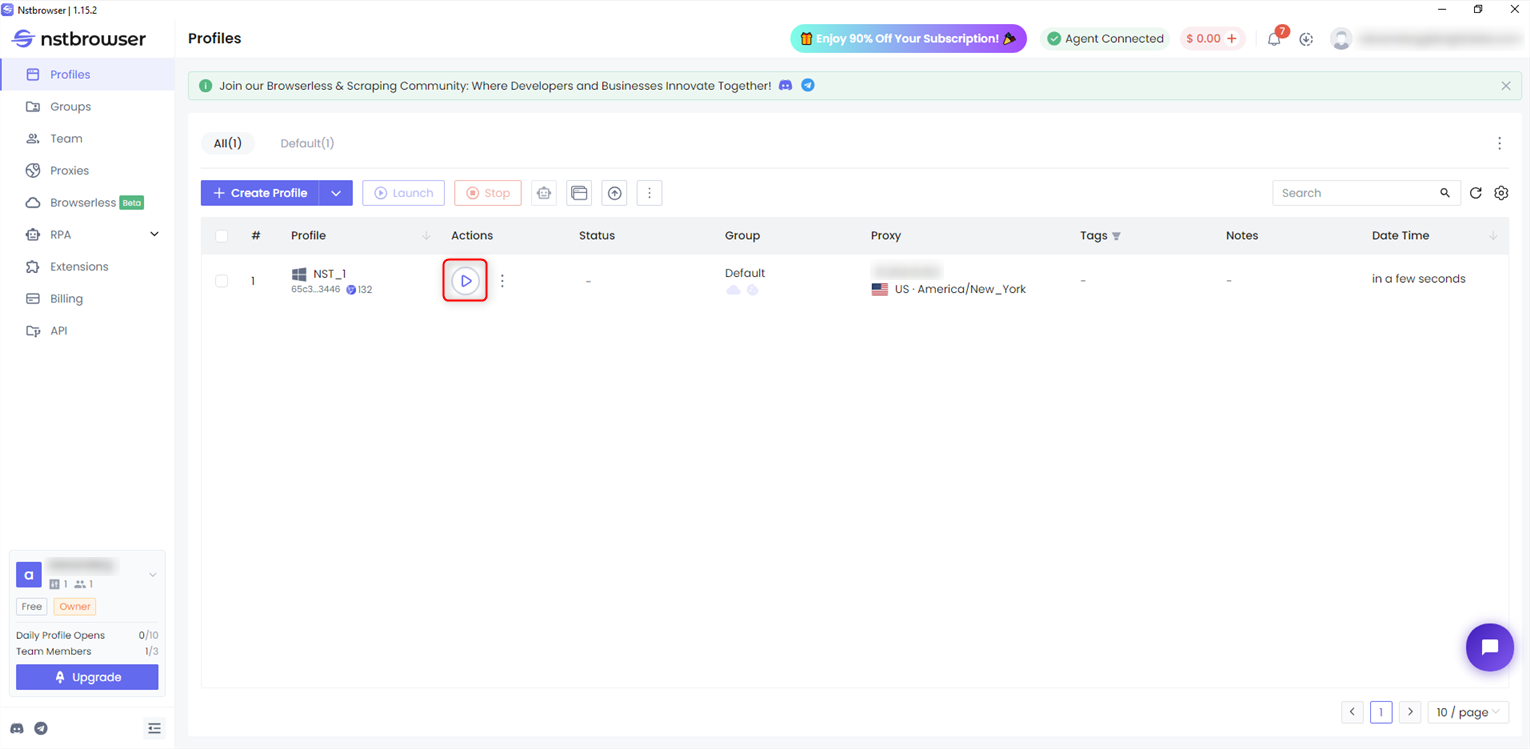Click the download icon in header
Viewport: 1530px width, 749px height.
pyautogui.click(x=1306, y=39)
